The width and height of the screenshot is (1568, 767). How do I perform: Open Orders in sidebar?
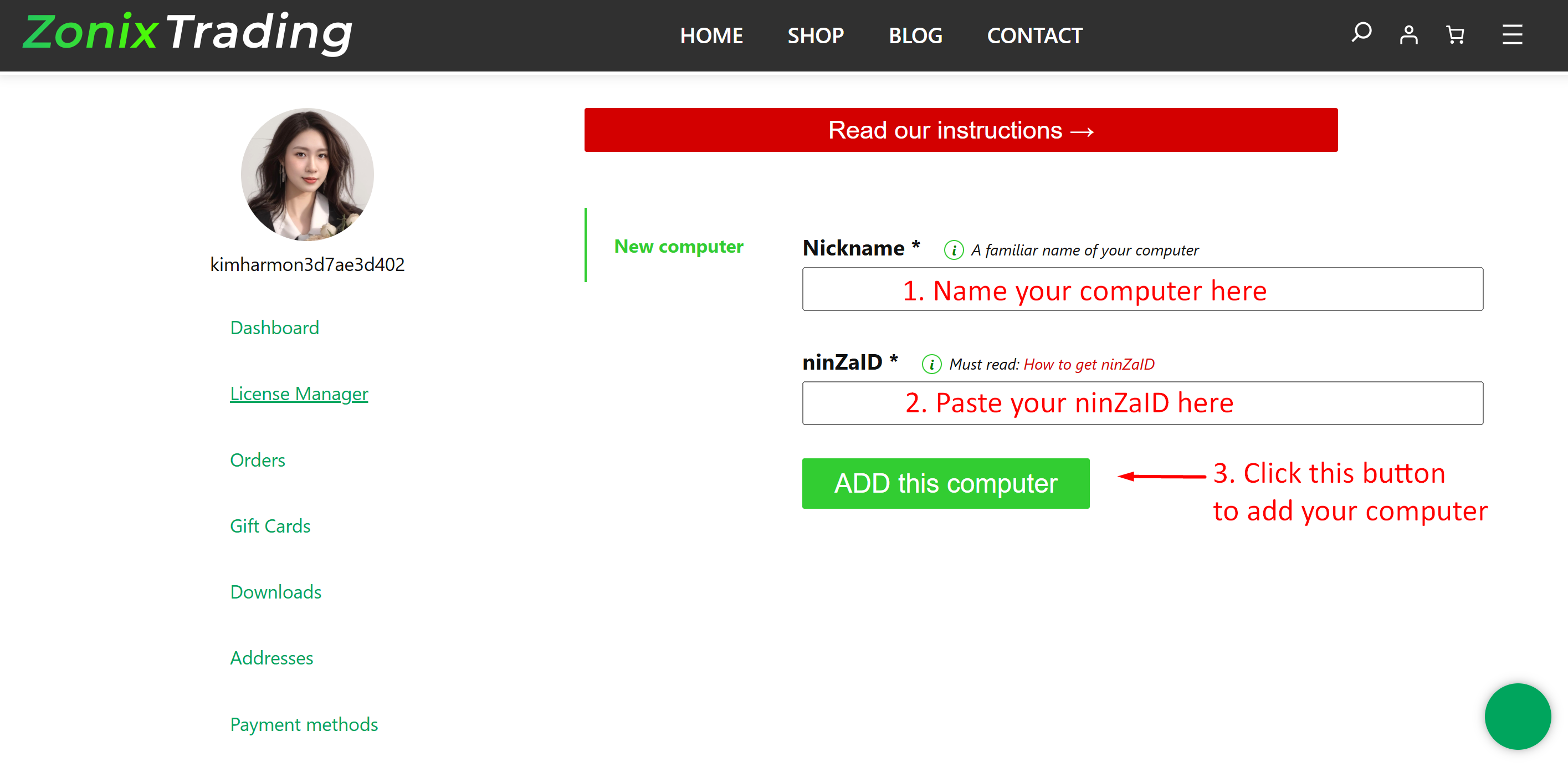(x=258, y=460)
